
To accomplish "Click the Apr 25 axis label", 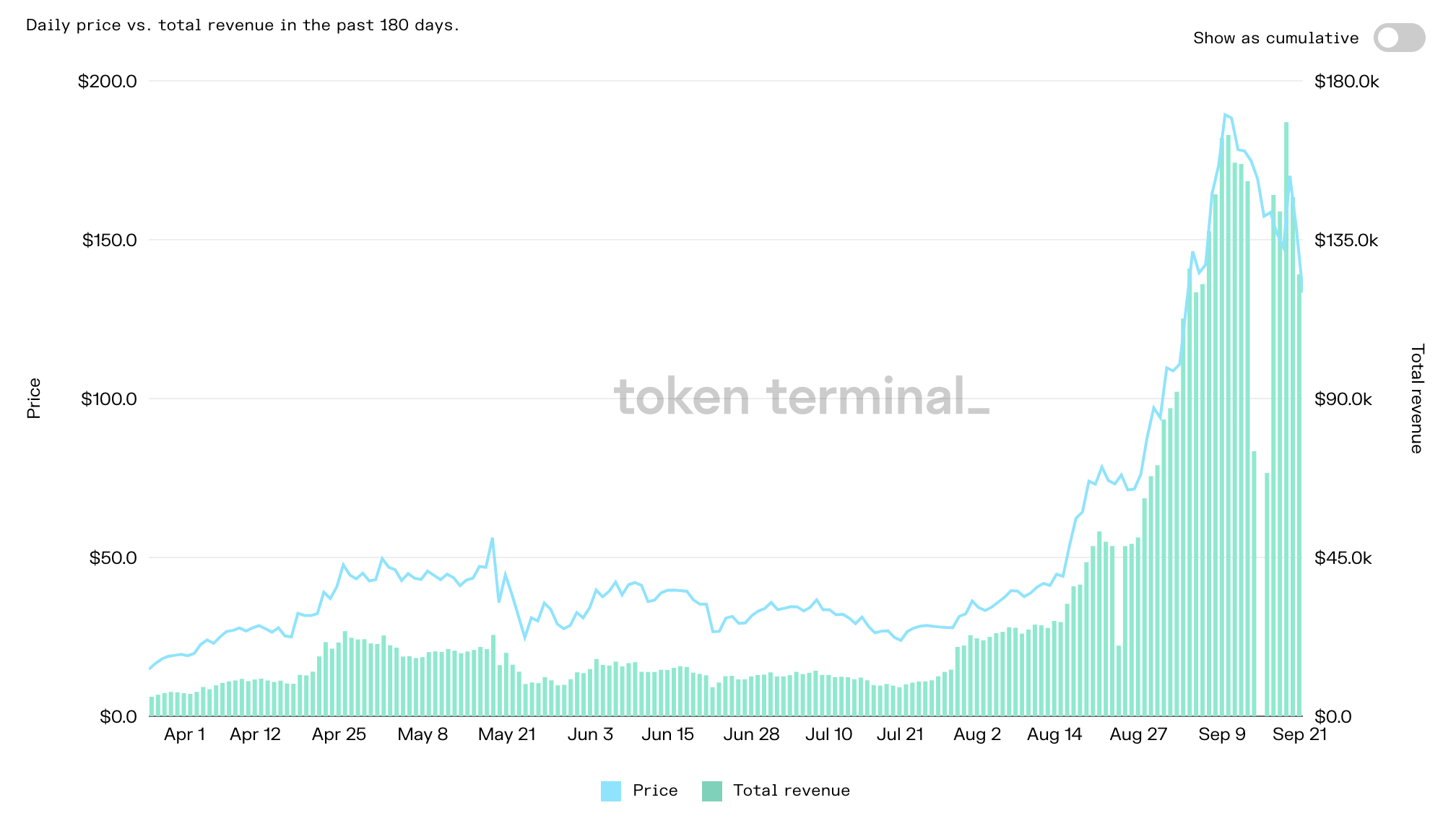I will point(339,734).
